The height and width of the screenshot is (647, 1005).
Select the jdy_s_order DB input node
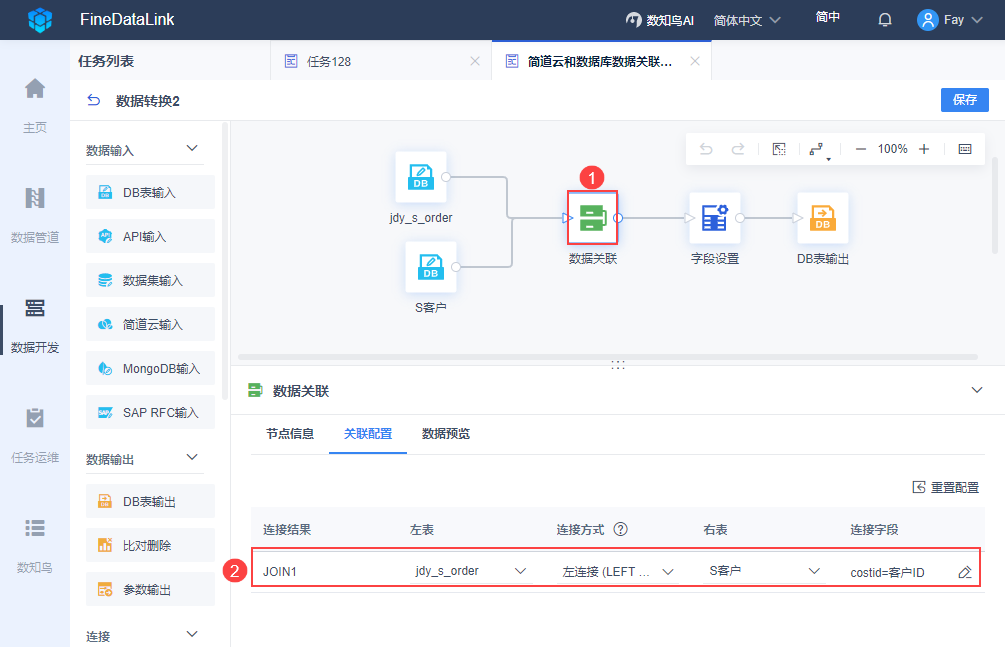(420, 177)
